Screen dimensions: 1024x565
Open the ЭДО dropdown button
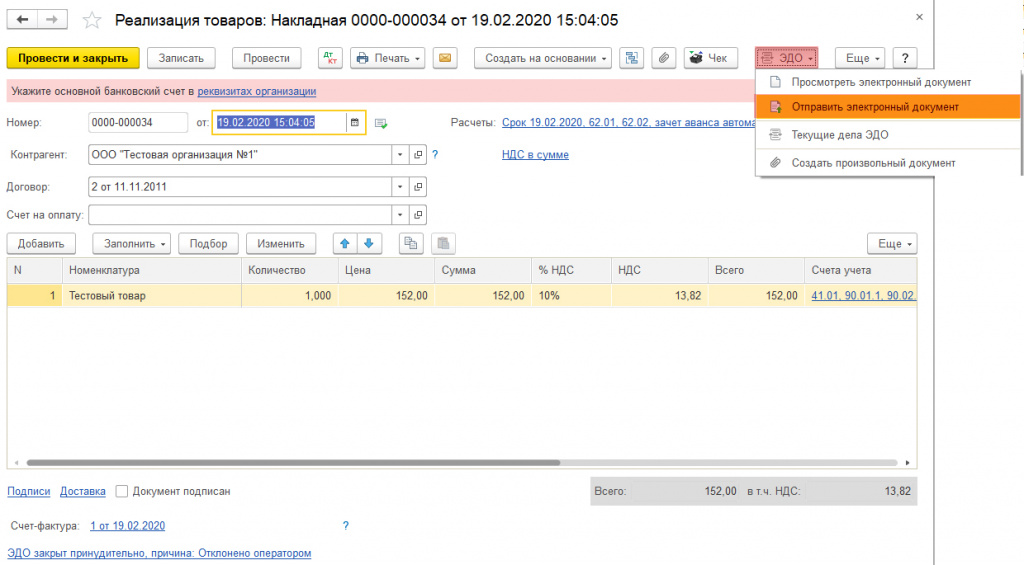pyautogui.click(x=786, y=58)
